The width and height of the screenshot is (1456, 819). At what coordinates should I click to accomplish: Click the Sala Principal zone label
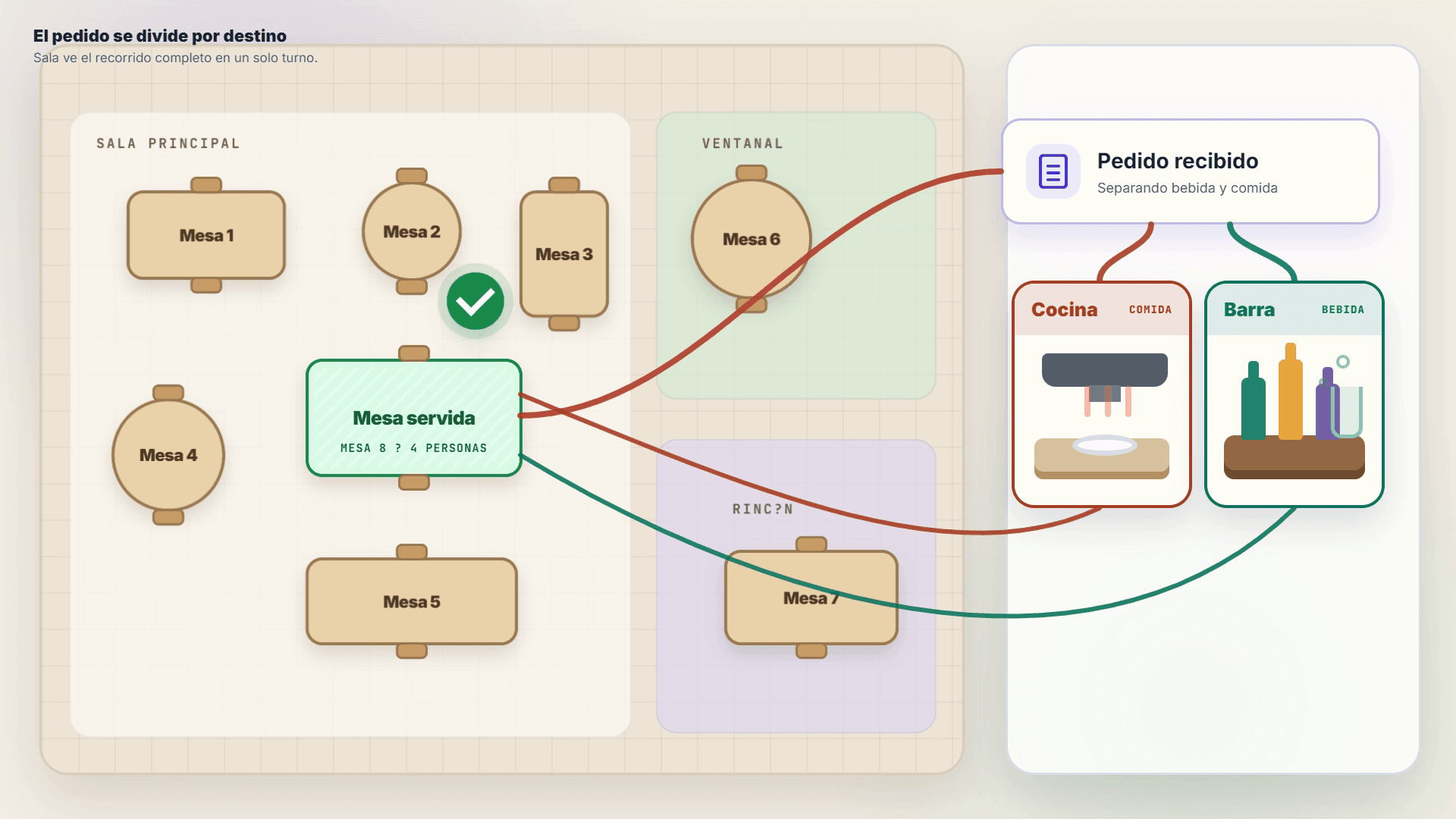click(168, 143)
